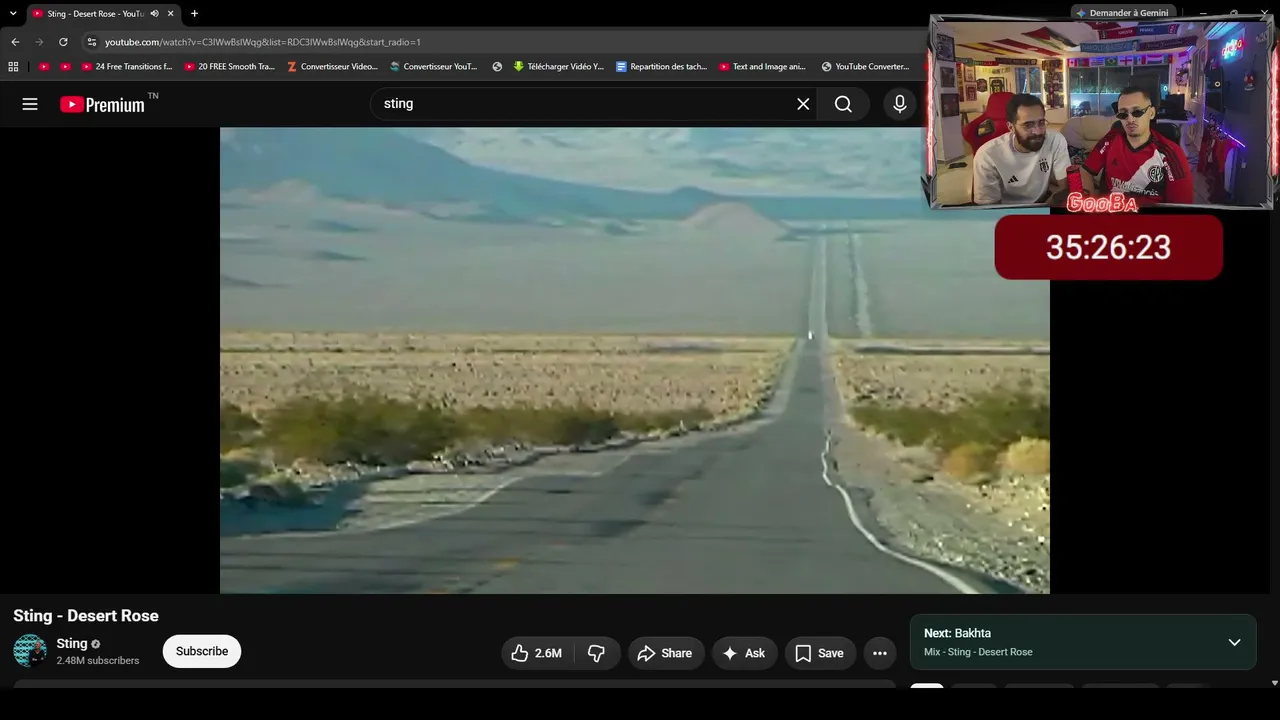Open 'Repartition des tach...' bookmark
Viewport: 1280px width, 720px height.
tap(662, 67)
